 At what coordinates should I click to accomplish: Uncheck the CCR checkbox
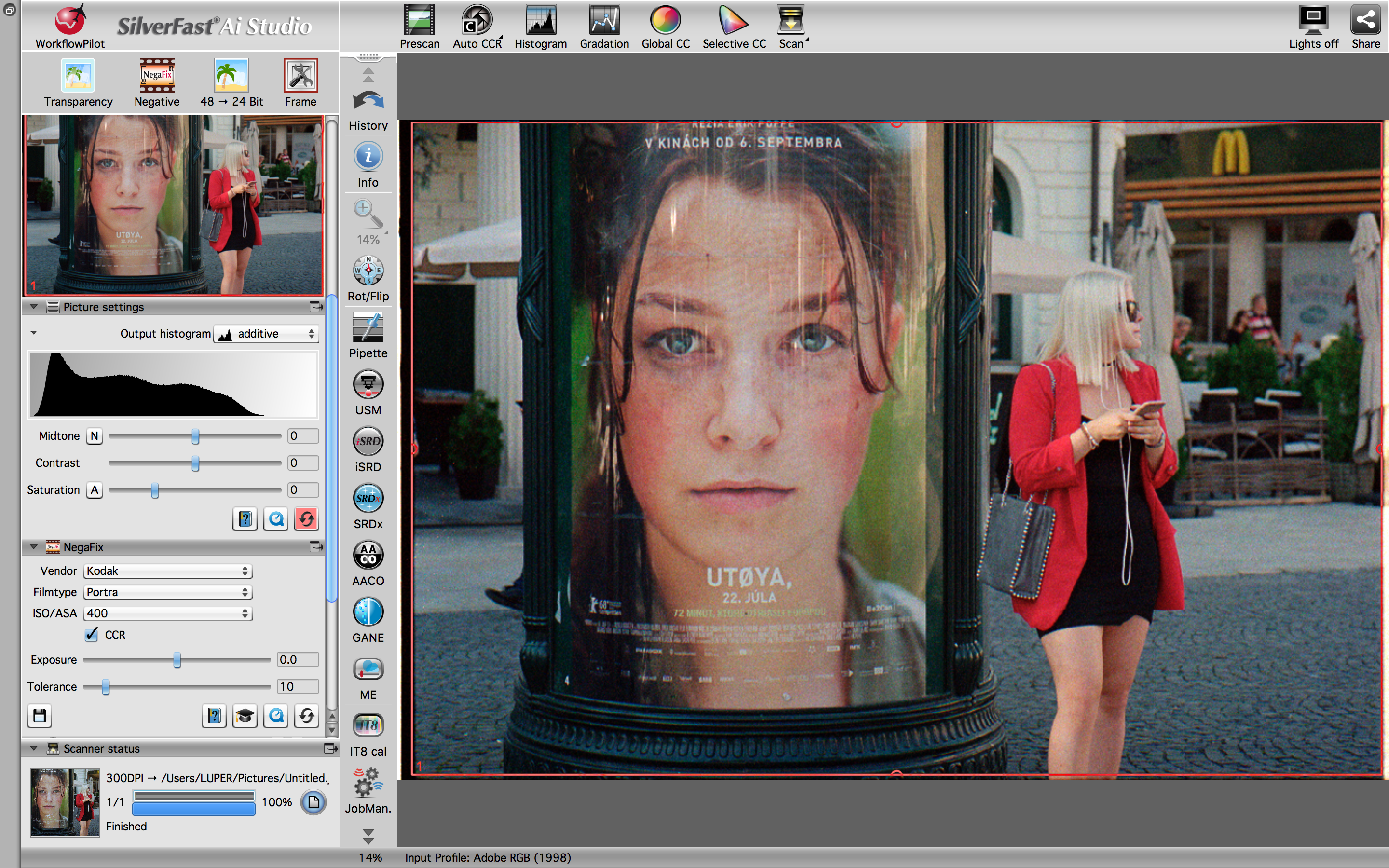click(x=92, y=634)
